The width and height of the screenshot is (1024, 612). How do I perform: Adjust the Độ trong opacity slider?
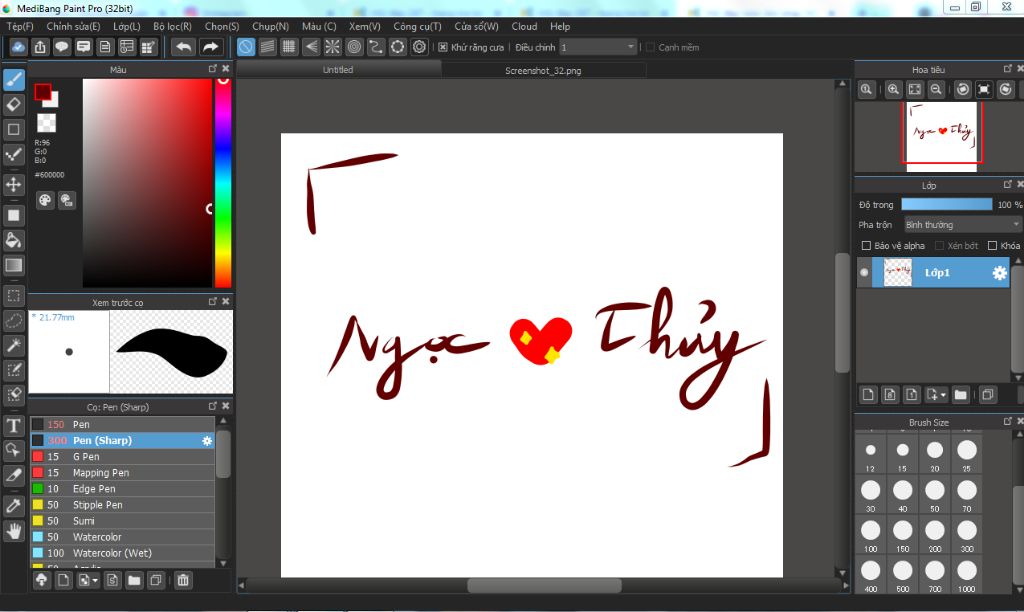pyautogui.click(x=947, y=204)
